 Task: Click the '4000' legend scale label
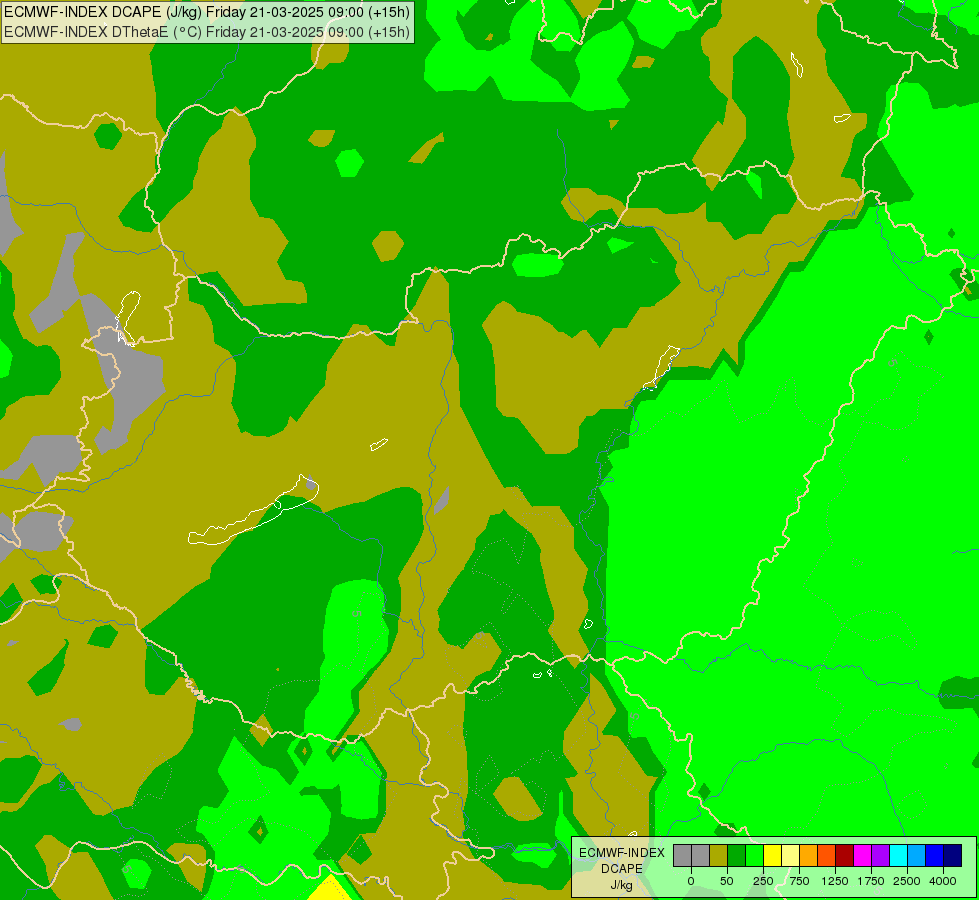[x=943, y=881]
